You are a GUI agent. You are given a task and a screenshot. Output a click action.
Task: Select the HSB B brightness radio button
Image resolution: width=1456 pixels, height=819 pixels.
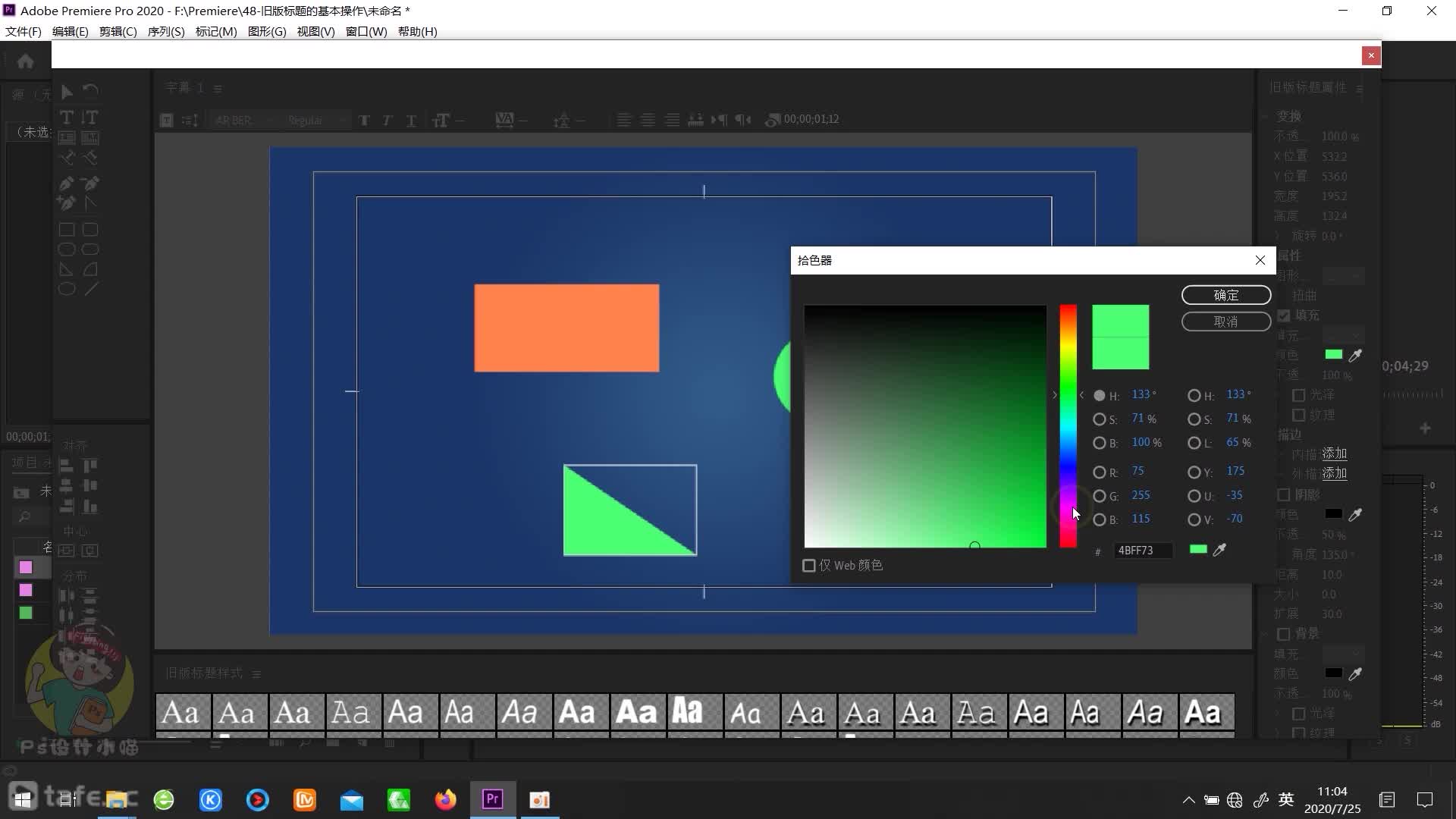pos(1099,443)
